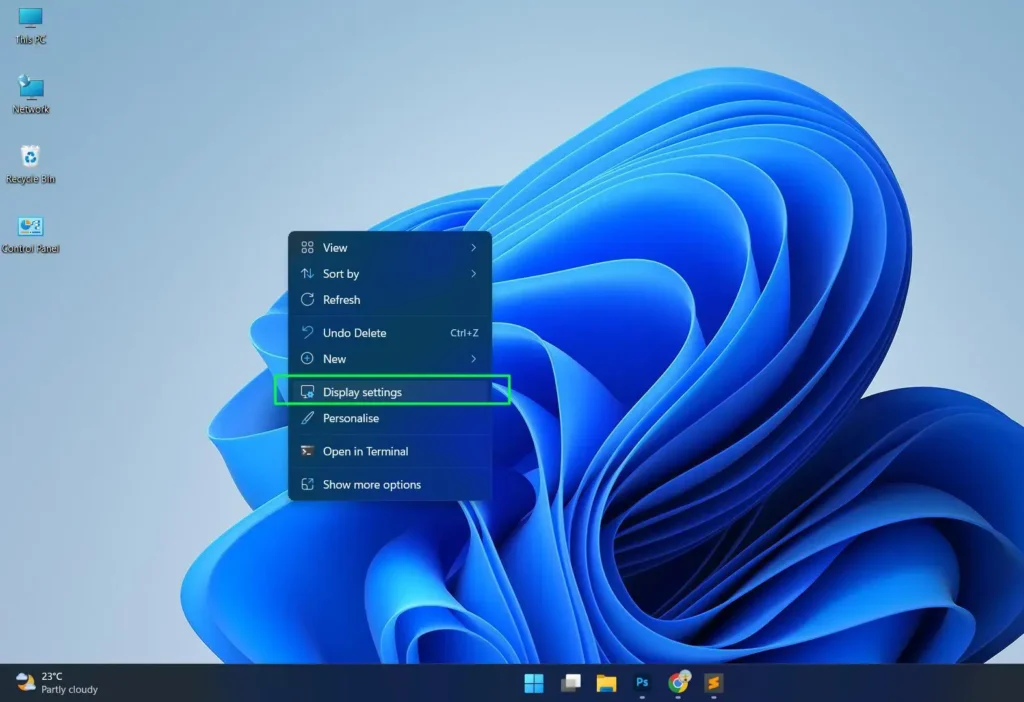Select Undo Delete
Screen dimensions: 1024x702
tap(354, 332)
